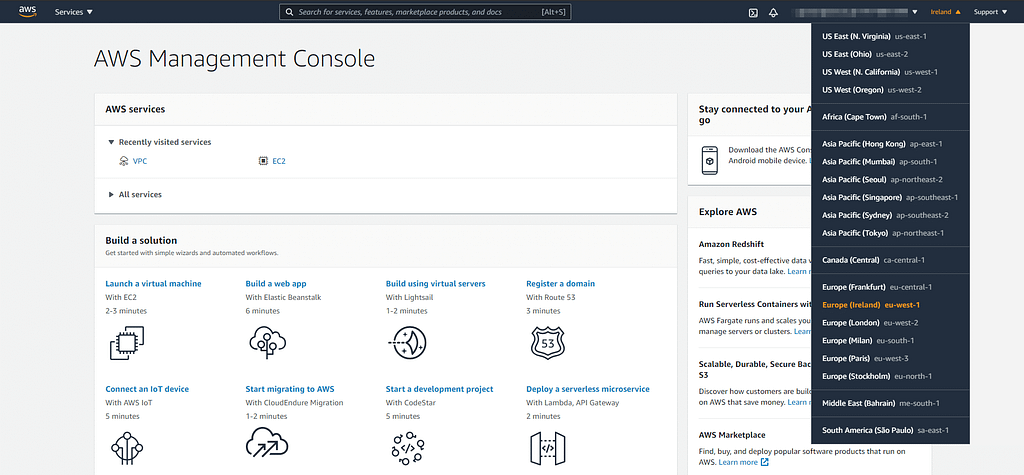The image size is (1024, 475).
Task: Select Europe (Stockholm) region
Action: pos(890,376)
